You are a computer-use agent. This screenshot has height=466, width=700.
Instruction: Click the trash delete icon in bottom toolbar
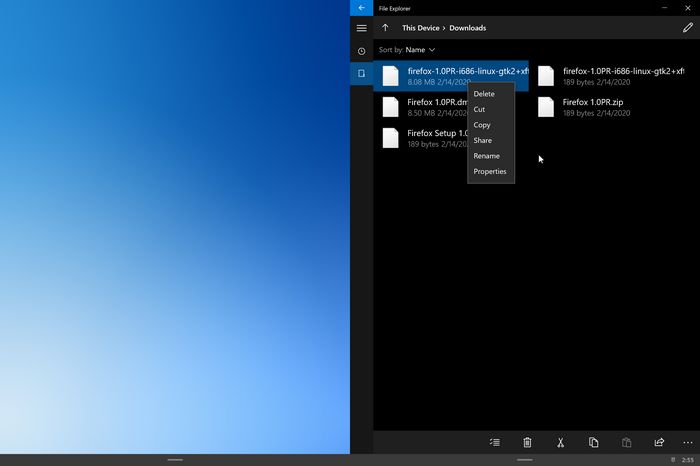click(x=527, y=442)
